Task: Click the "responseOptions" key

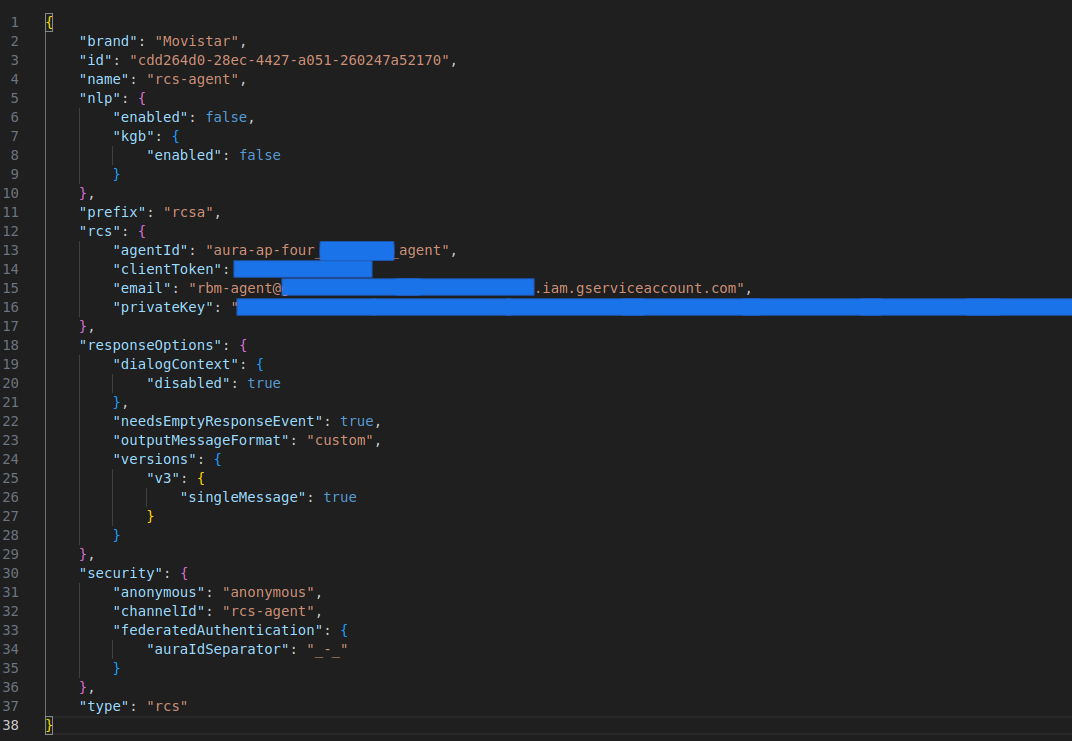Action: [150, 346]
